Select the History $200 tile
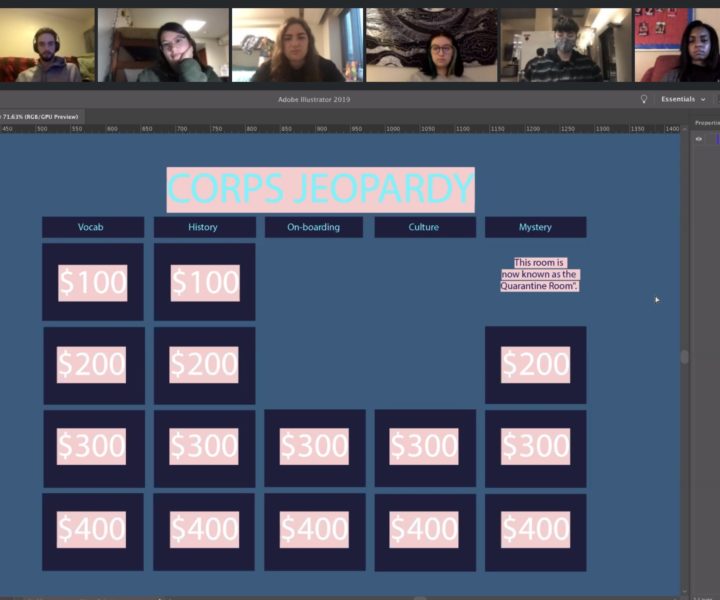 204,365
